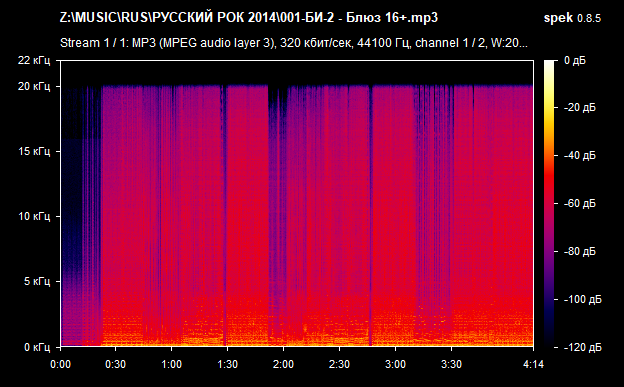Viewport: 624px width, 387px height.
Task: Click the '-120 дБ' level label
Action: point(583,347)
